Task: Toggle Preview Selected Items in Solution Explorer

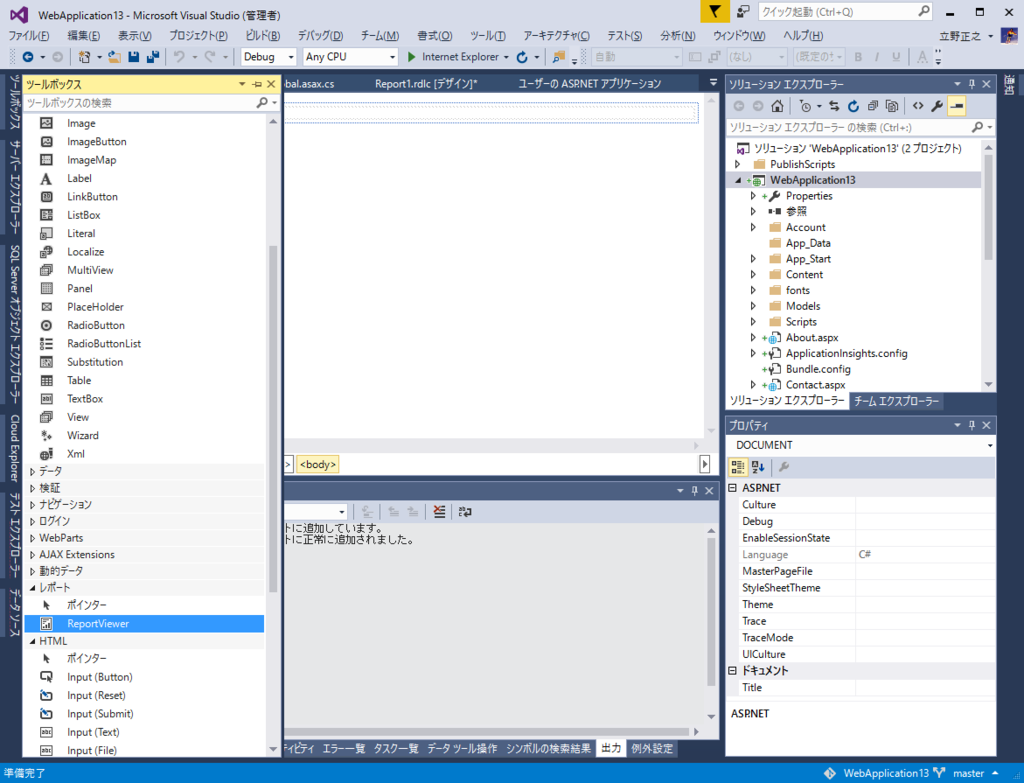Action: [x=957, y=106]
